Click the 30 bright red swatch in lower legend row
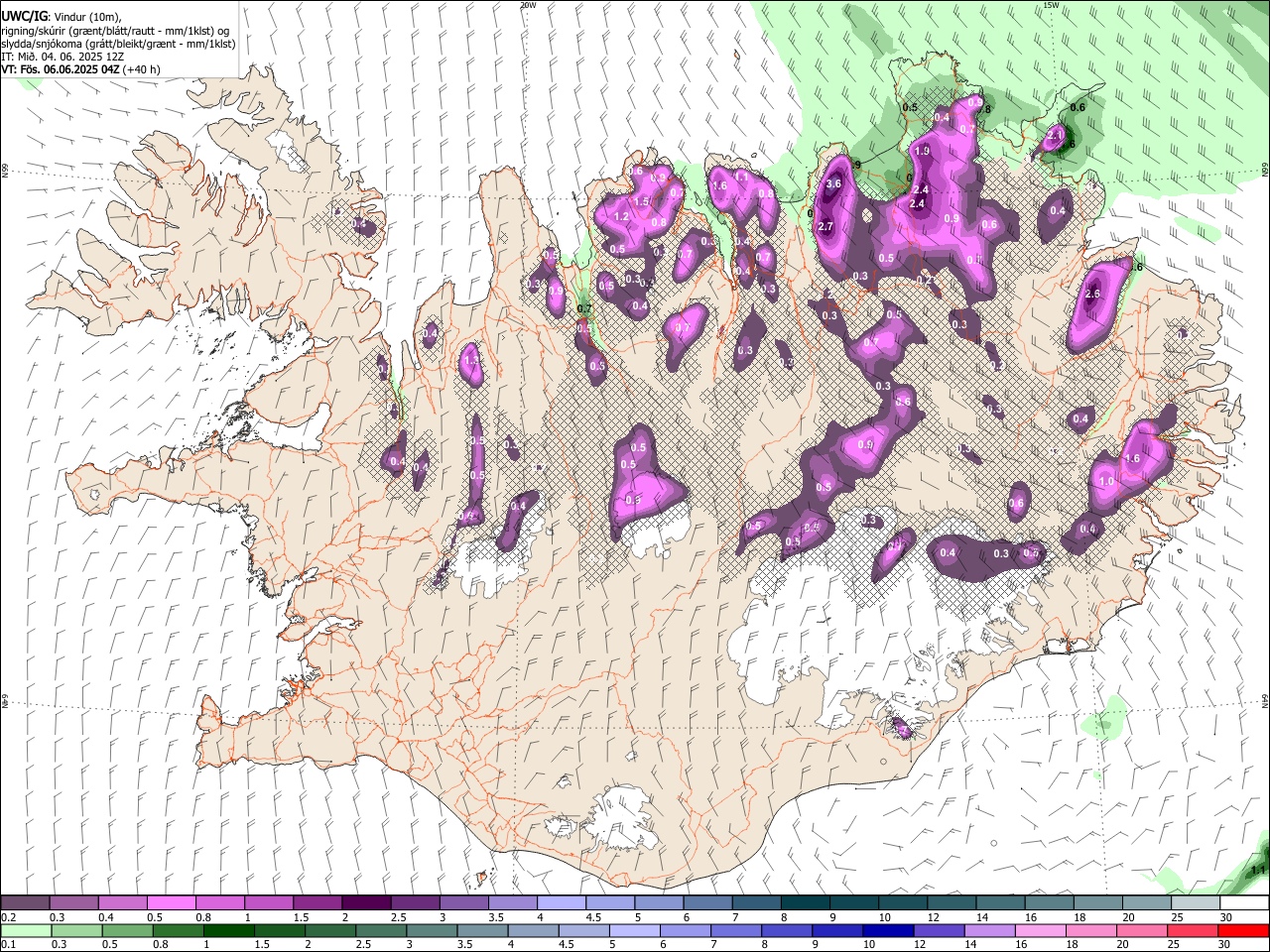The height and width of the screenshot is (952, 1270). tap(1243, 930)
